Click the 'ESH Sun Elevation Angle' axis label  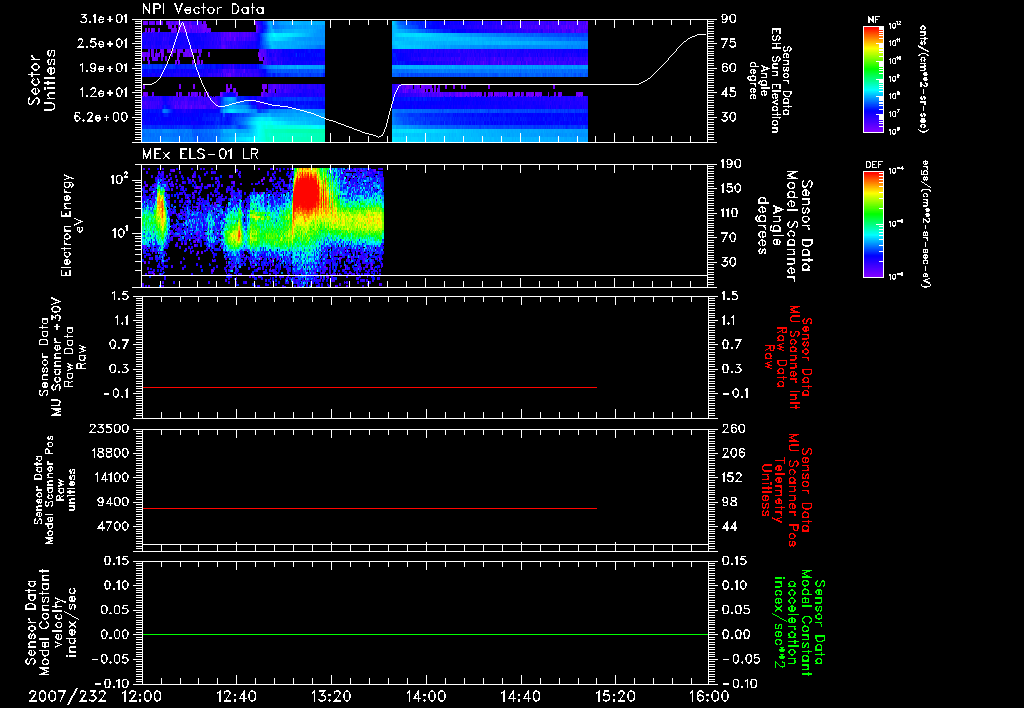[769, 80]
